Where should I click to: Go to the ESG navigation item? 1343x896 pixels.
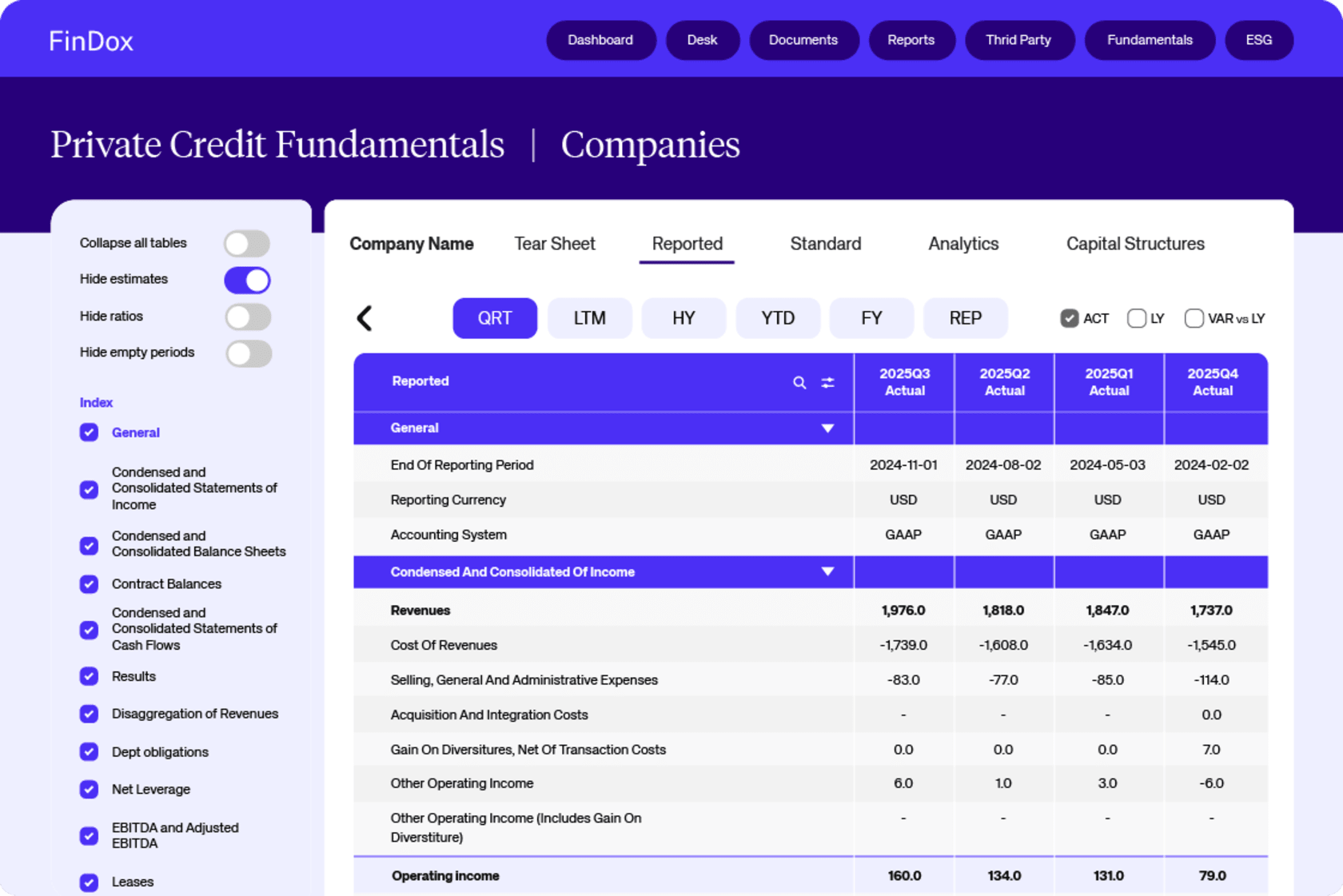1258,40
